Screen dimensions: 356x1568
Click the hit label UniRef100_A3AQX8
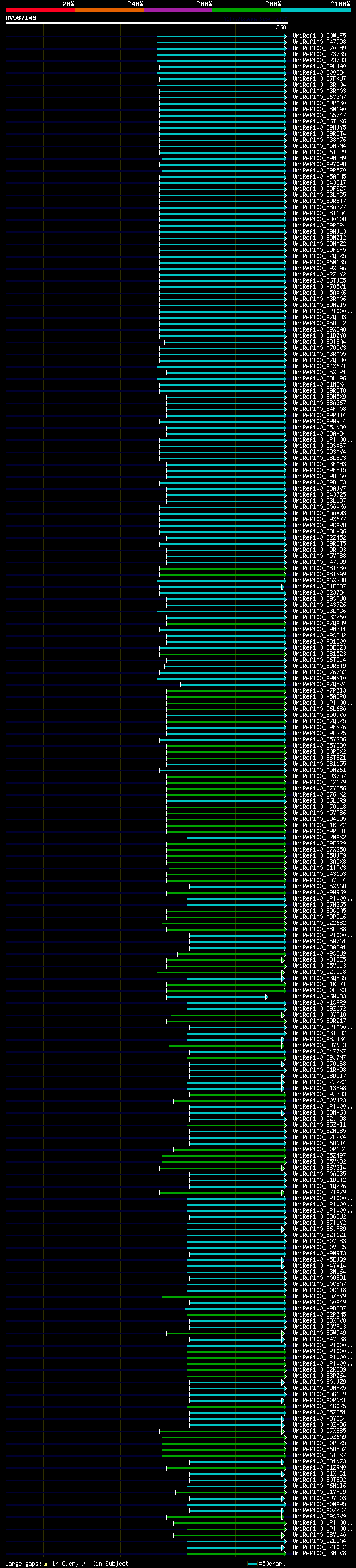tap(319, 861)
